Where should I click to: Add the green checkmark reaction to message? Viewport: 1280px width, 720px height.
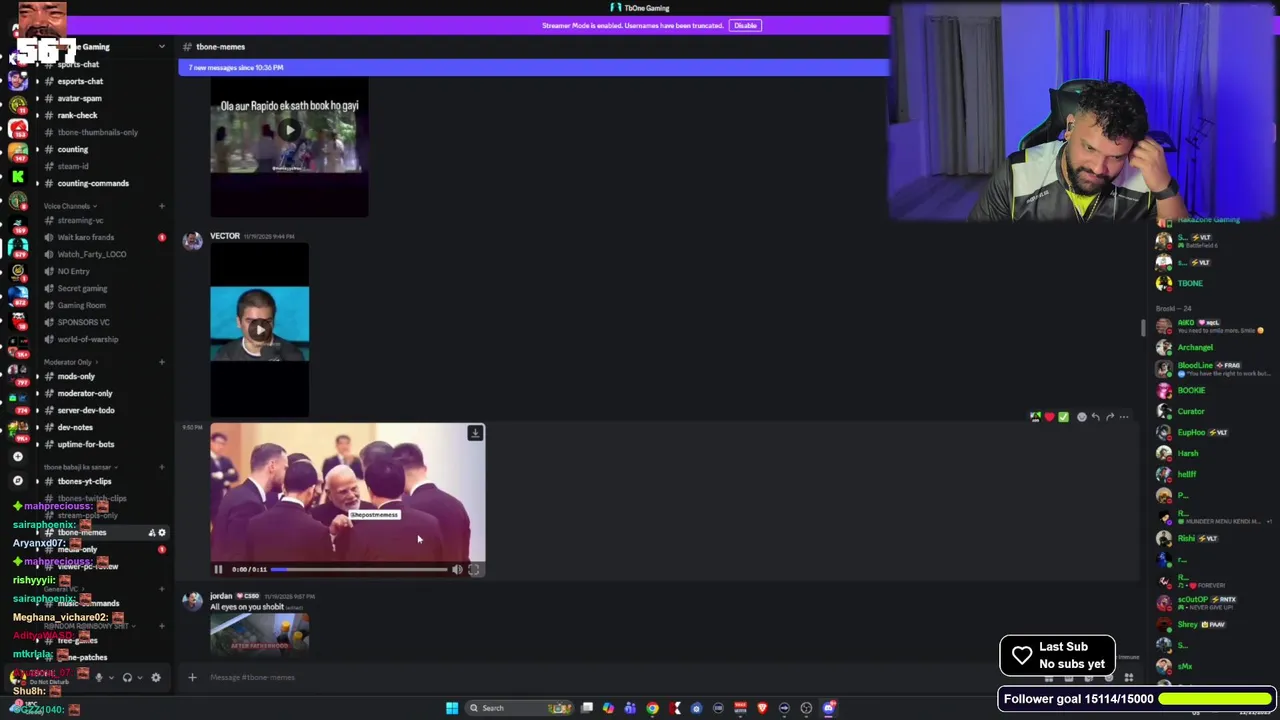click(x=1063, y=417)
